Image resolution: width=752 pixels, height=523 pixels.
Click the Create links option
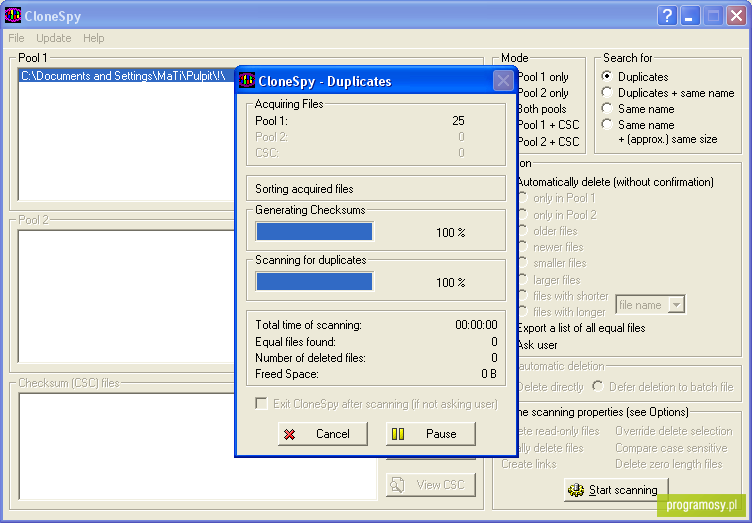(x=529, y=464)
